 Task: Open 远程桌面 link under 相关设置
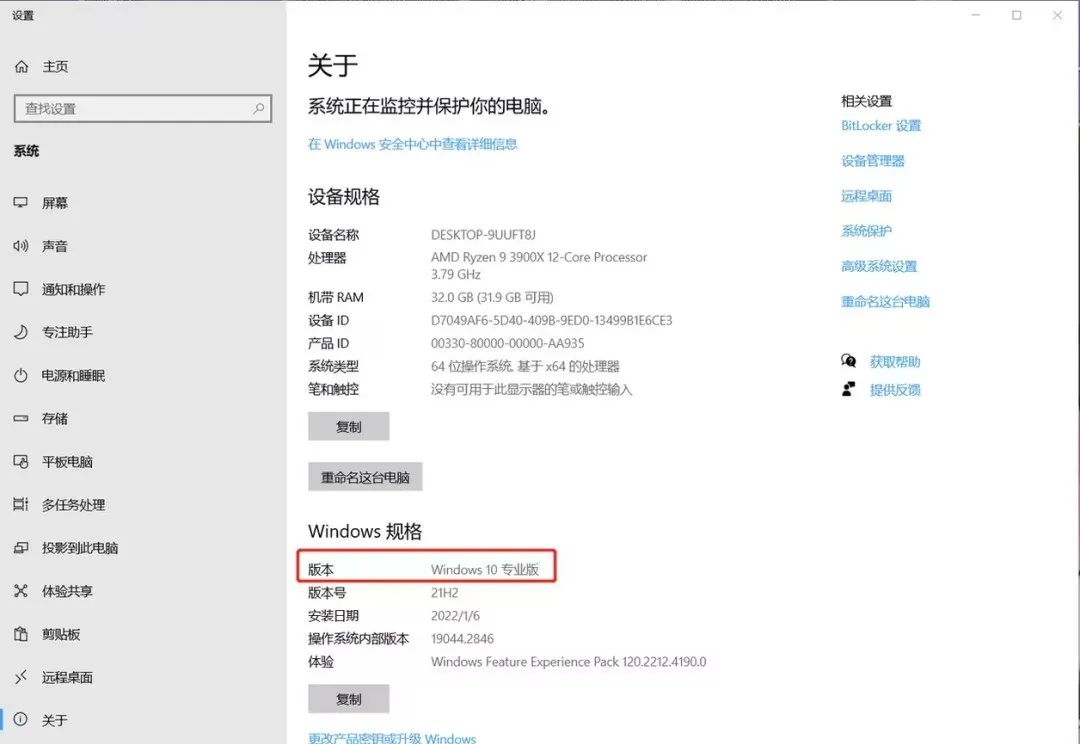[x=866, y=196]
